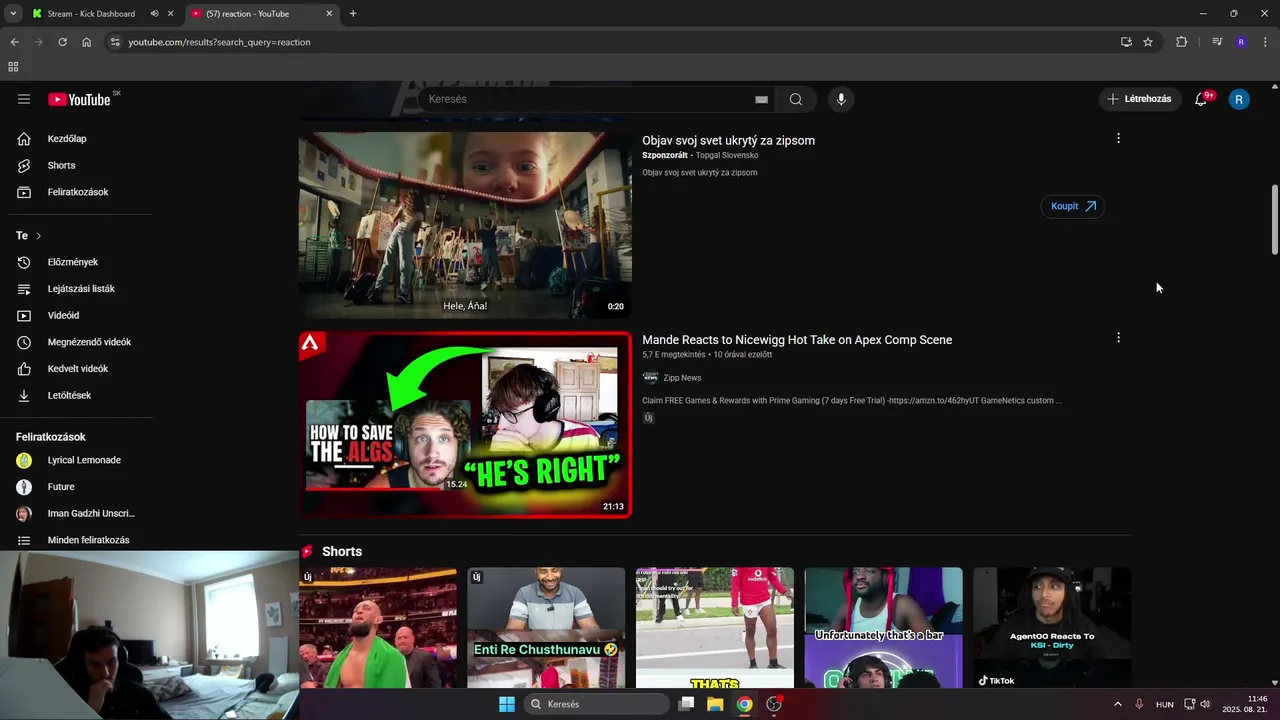1280x720 pixels.
Task: Open the taskbar clock and date
Action: click(x=1244, y=704)
